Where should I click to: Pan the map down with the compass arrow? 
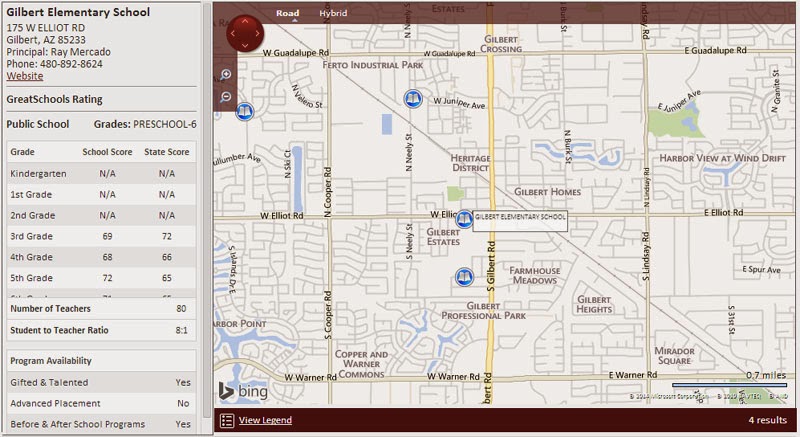245,46
